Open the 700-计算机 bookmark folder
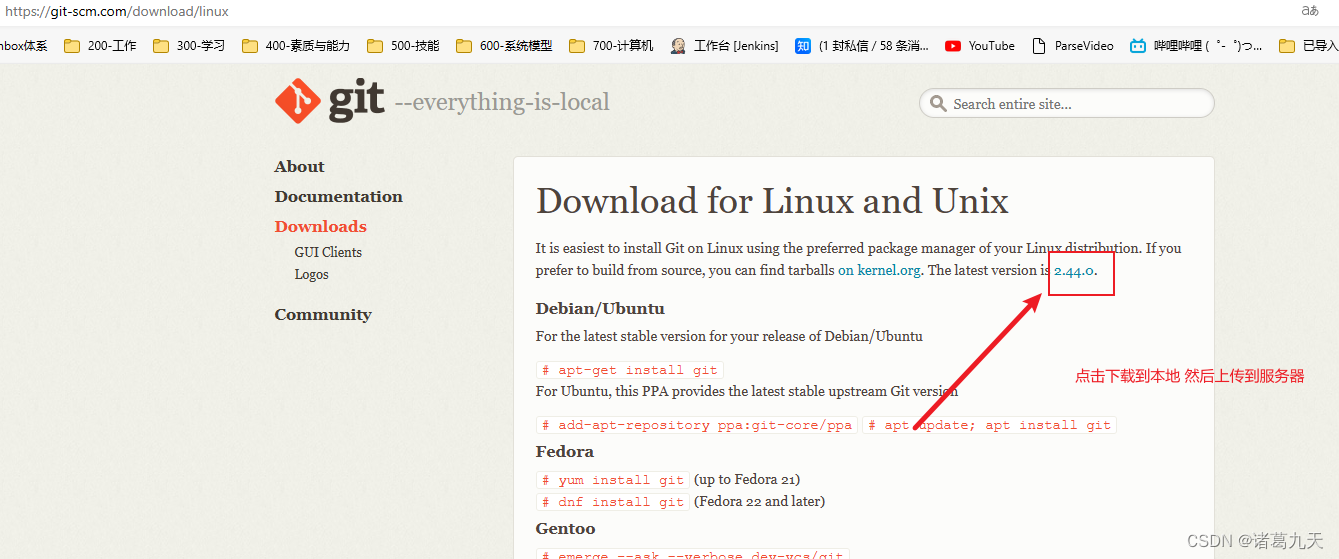 (611, 45)
